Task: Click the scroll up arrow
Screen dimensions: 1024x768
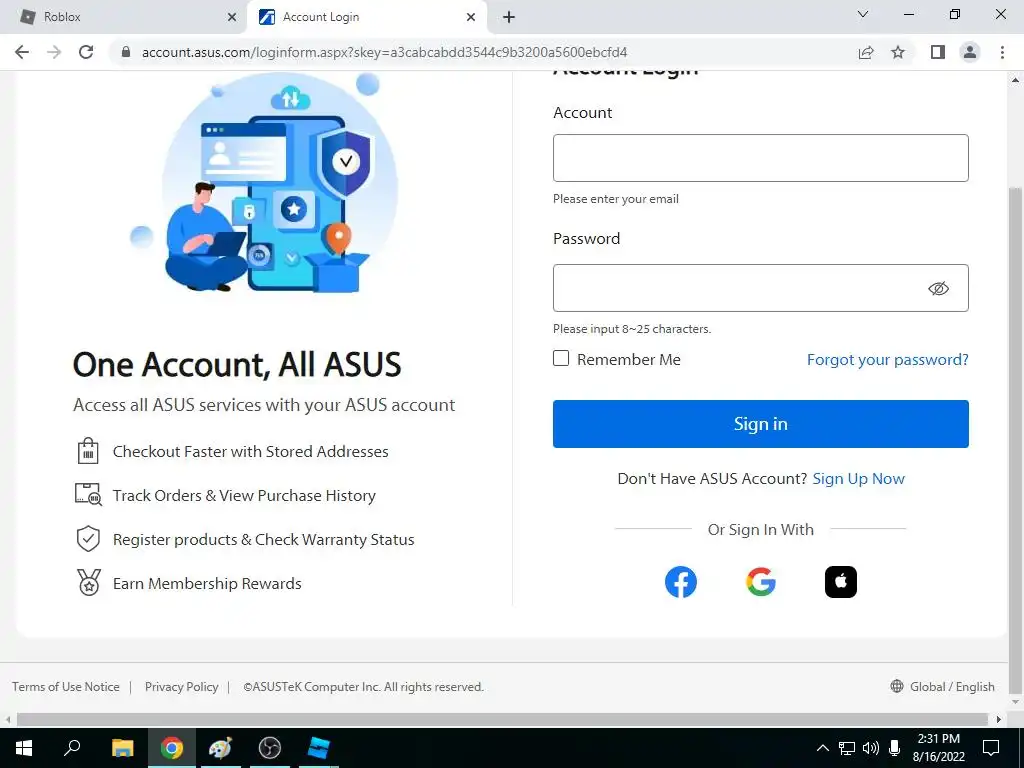Action: pyautogui.click(x=1015, y=80)
